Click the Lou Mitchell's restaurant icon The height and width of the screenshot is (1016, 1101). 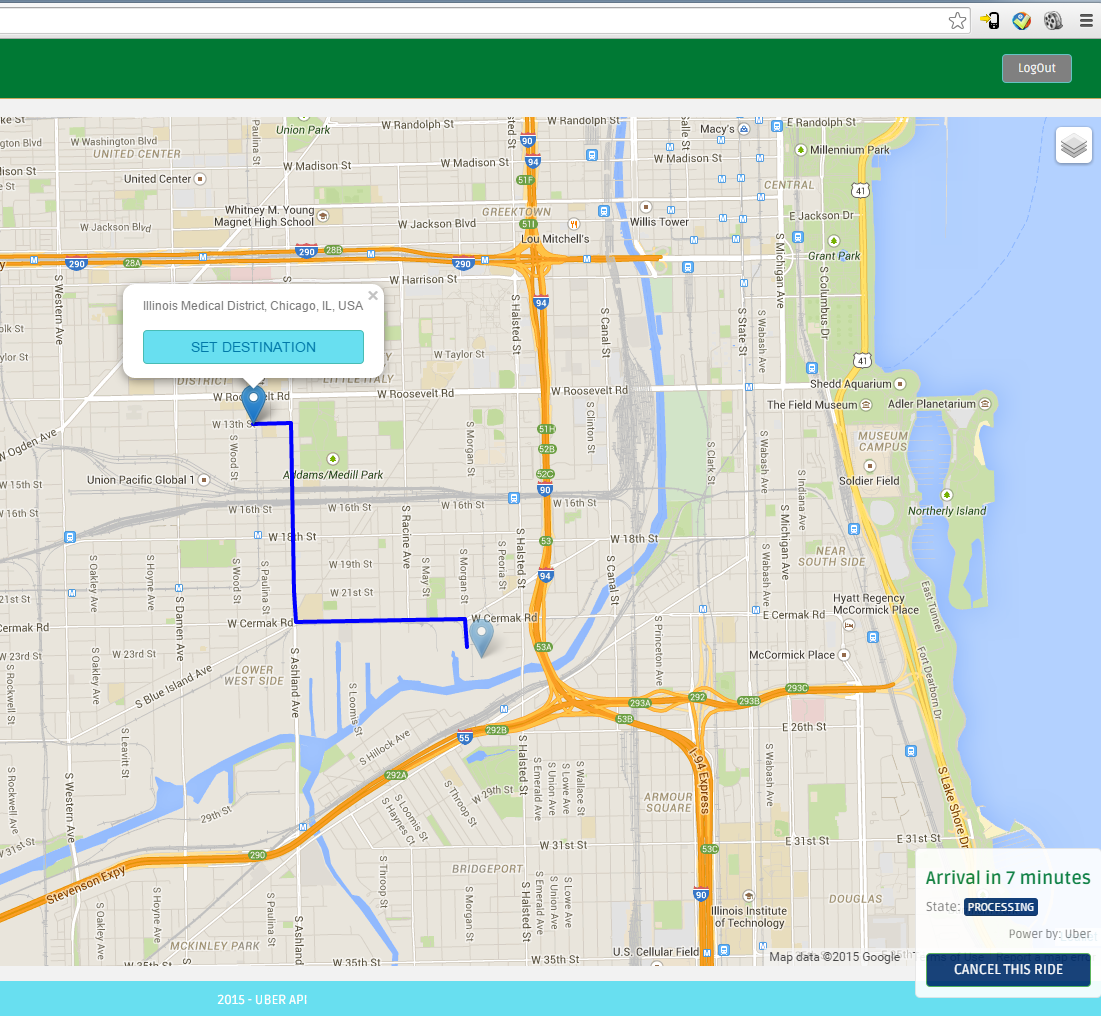574,225
